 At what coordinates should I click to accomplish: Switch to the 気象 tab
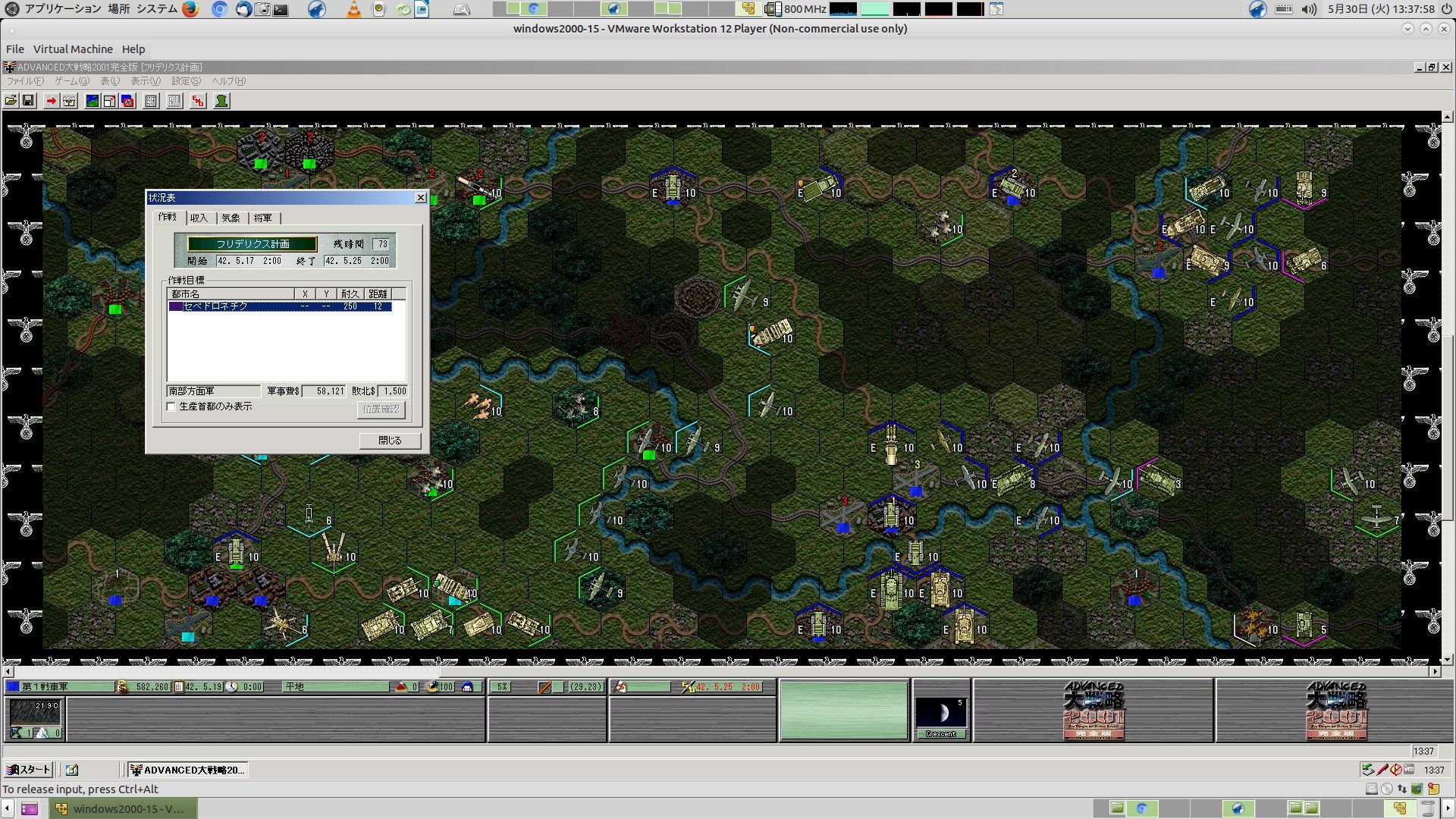click(x=231, y=218)
